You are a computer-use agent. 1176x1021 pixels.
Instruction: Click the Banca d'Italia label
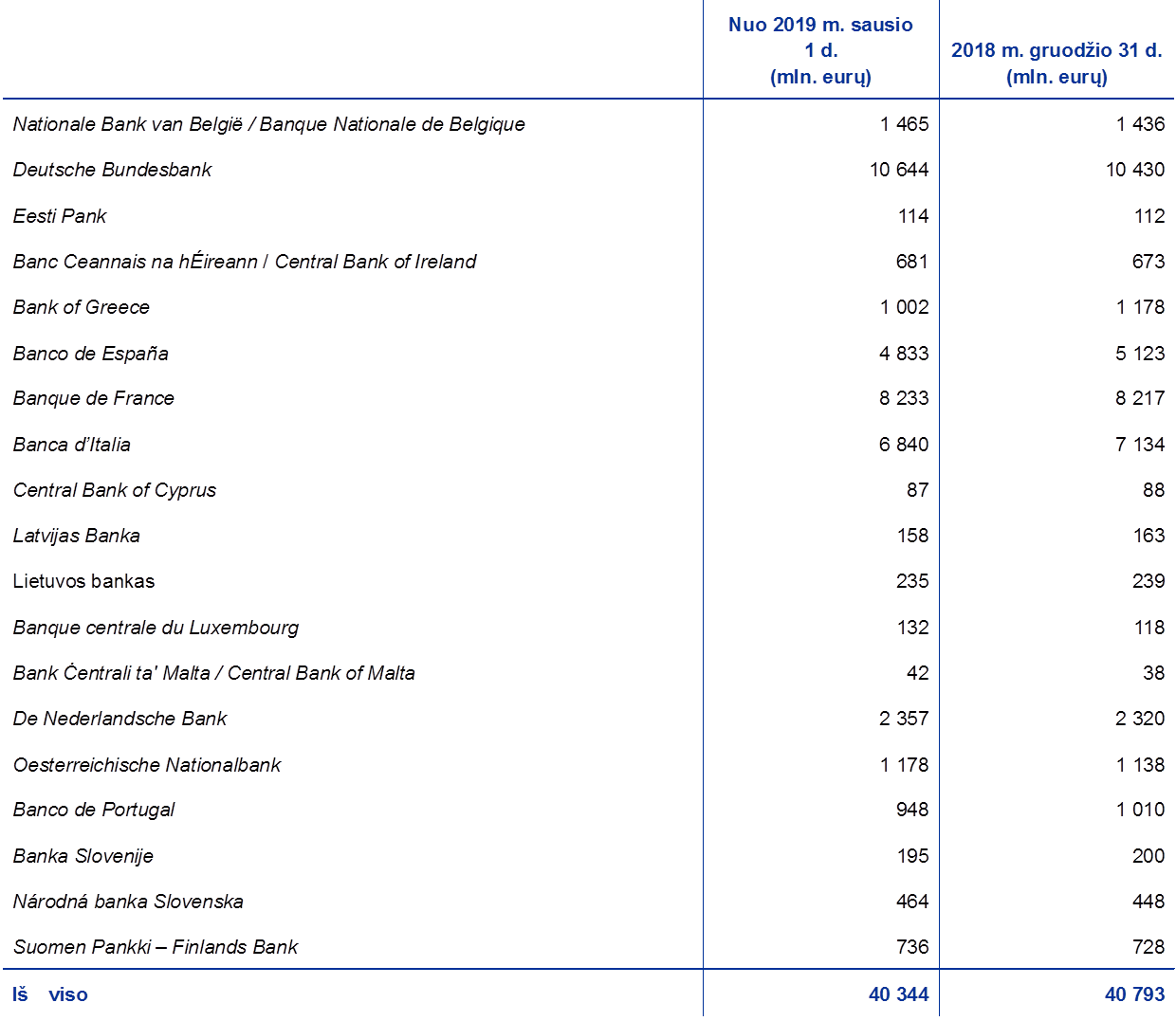pos(72,445)
